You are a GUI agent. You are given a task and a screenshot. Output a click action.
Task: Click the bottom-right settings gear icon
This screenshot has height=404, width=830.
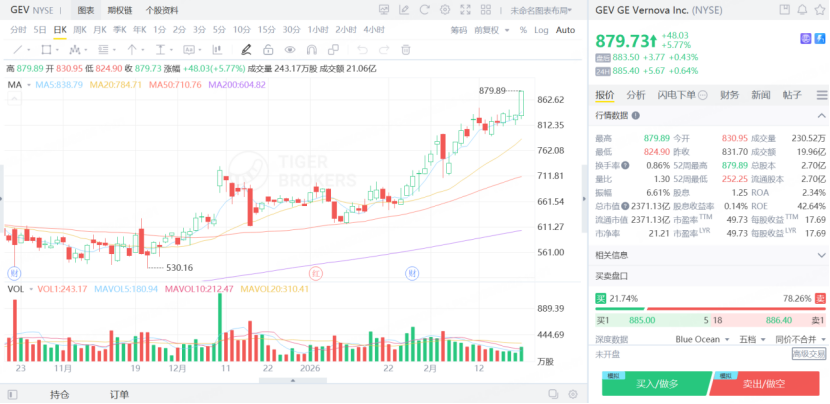(x=572, y=394)
